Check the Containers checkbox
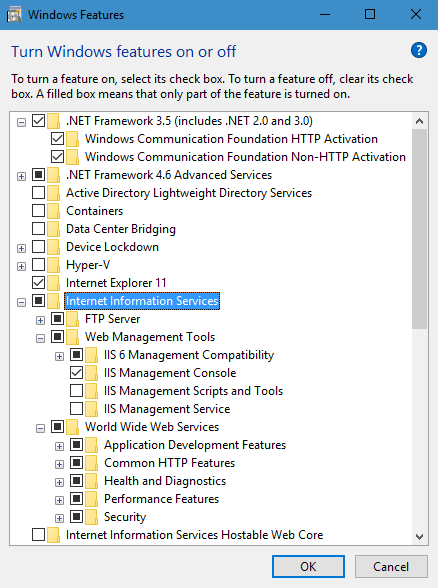The image size is (438, 588). coord(38,211)
